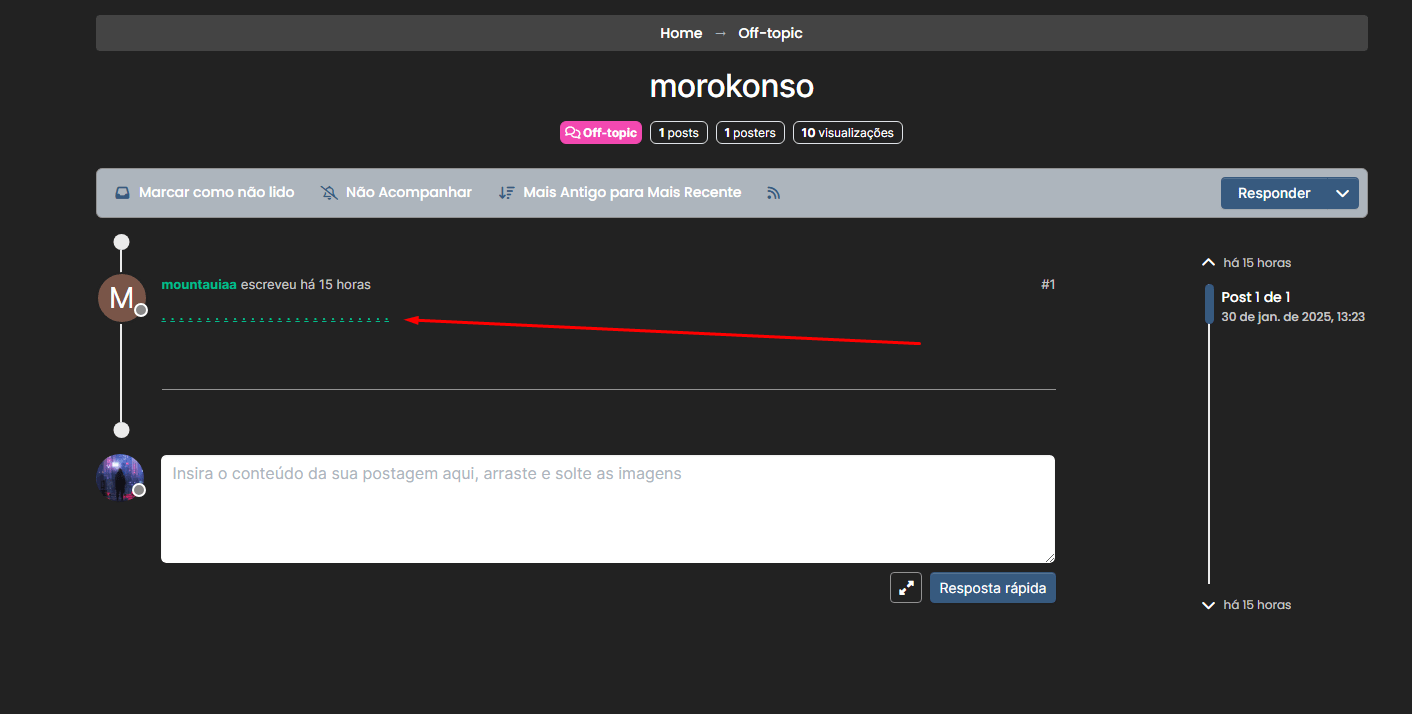Click the 1 posts badge

coord(679,133)
